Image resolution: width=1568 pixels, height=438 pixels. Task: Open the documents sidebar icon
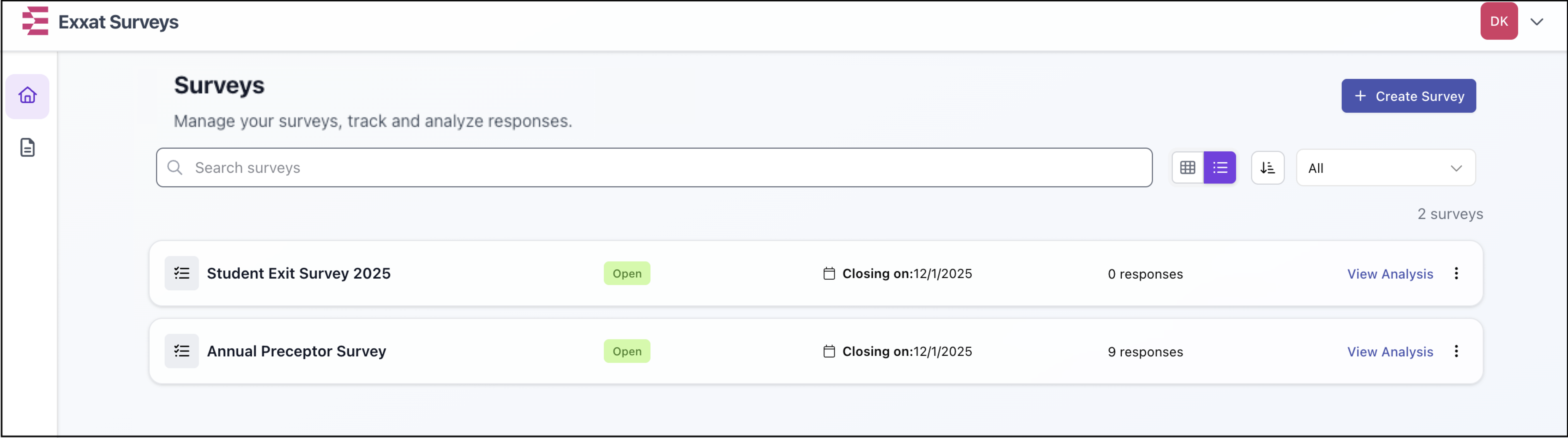pyautogui.click(x=27, y=147)
